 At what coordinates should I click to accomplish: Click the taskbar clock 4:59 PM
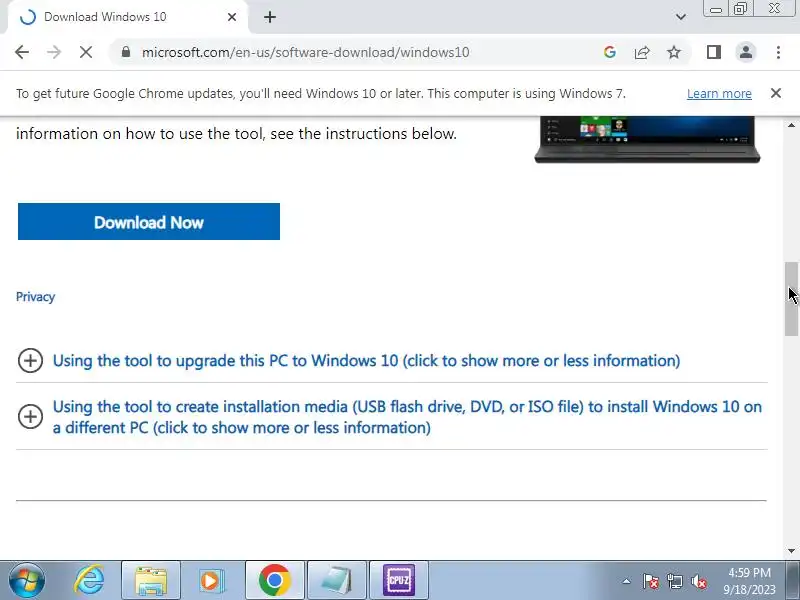(x=749, y=572)
